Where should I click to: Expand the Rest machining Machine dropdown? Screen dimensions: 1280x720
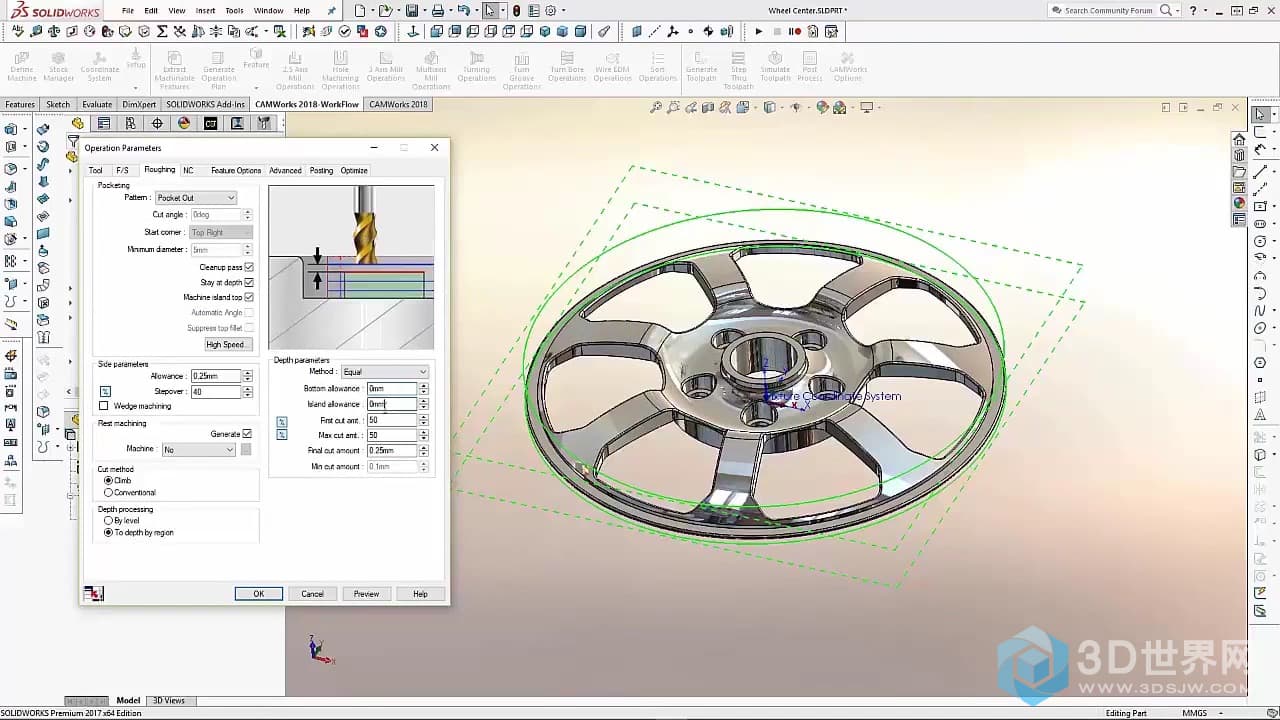point(198,450)
